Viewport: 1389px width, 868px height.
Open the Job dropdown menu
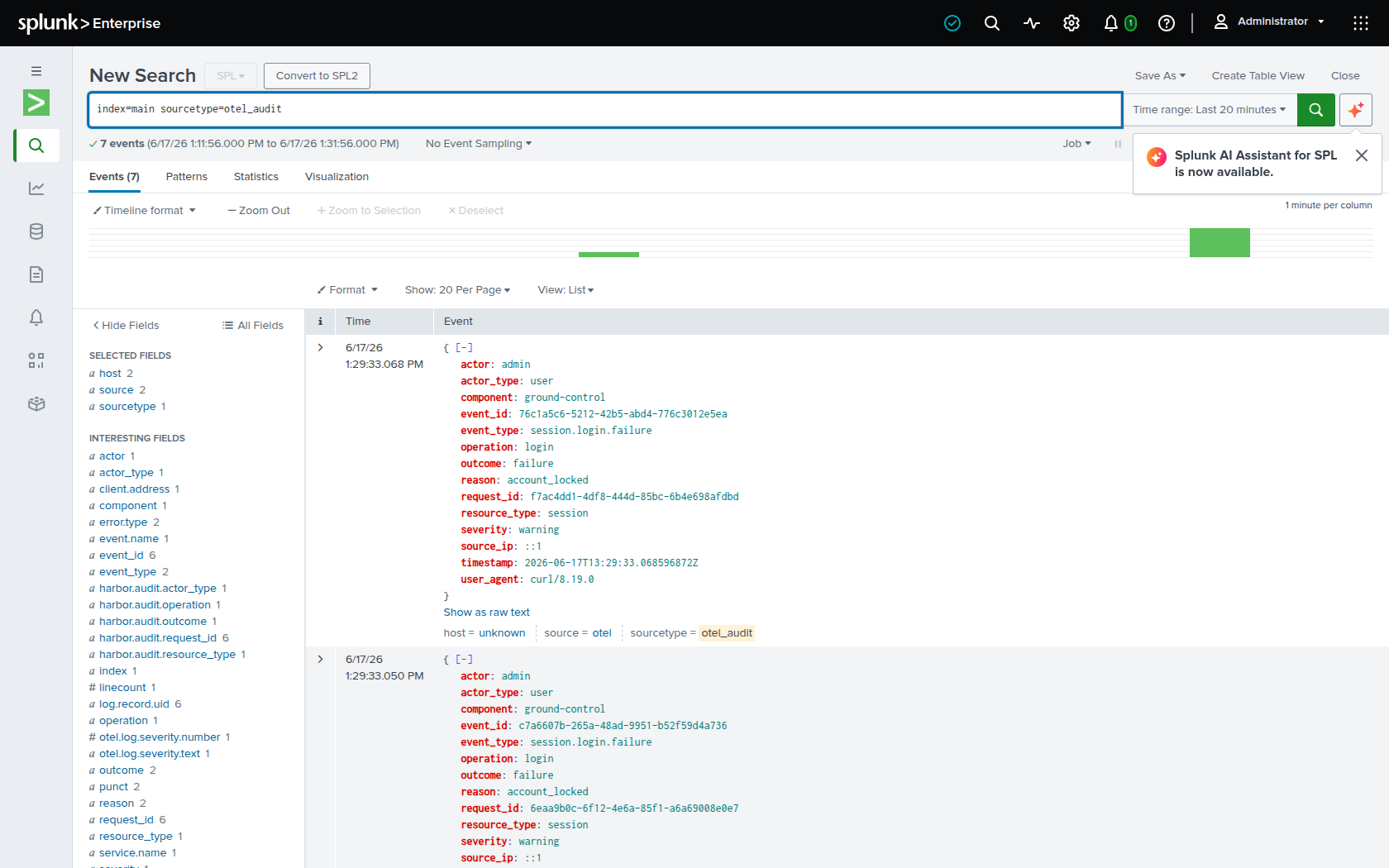(1076, 144)
